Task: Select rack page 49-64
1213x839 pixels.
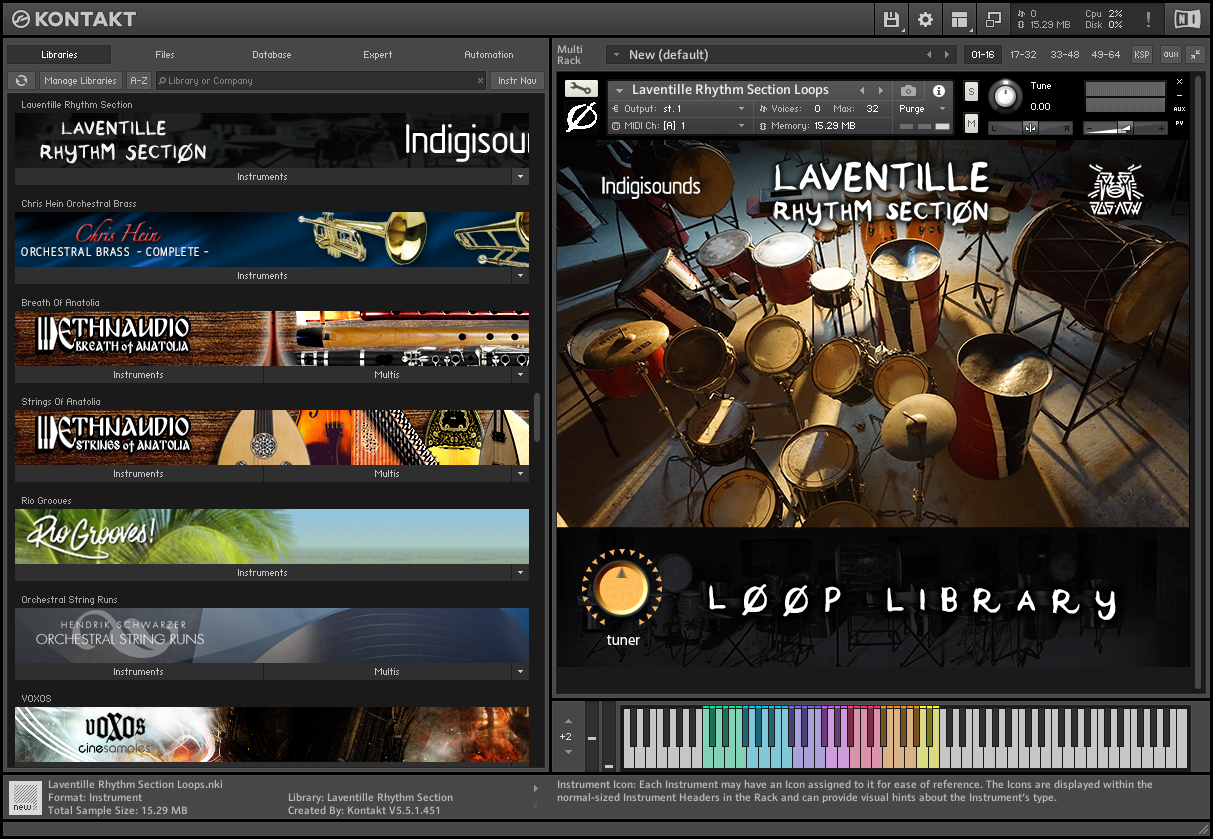Action: click(x=1105, y=54)
